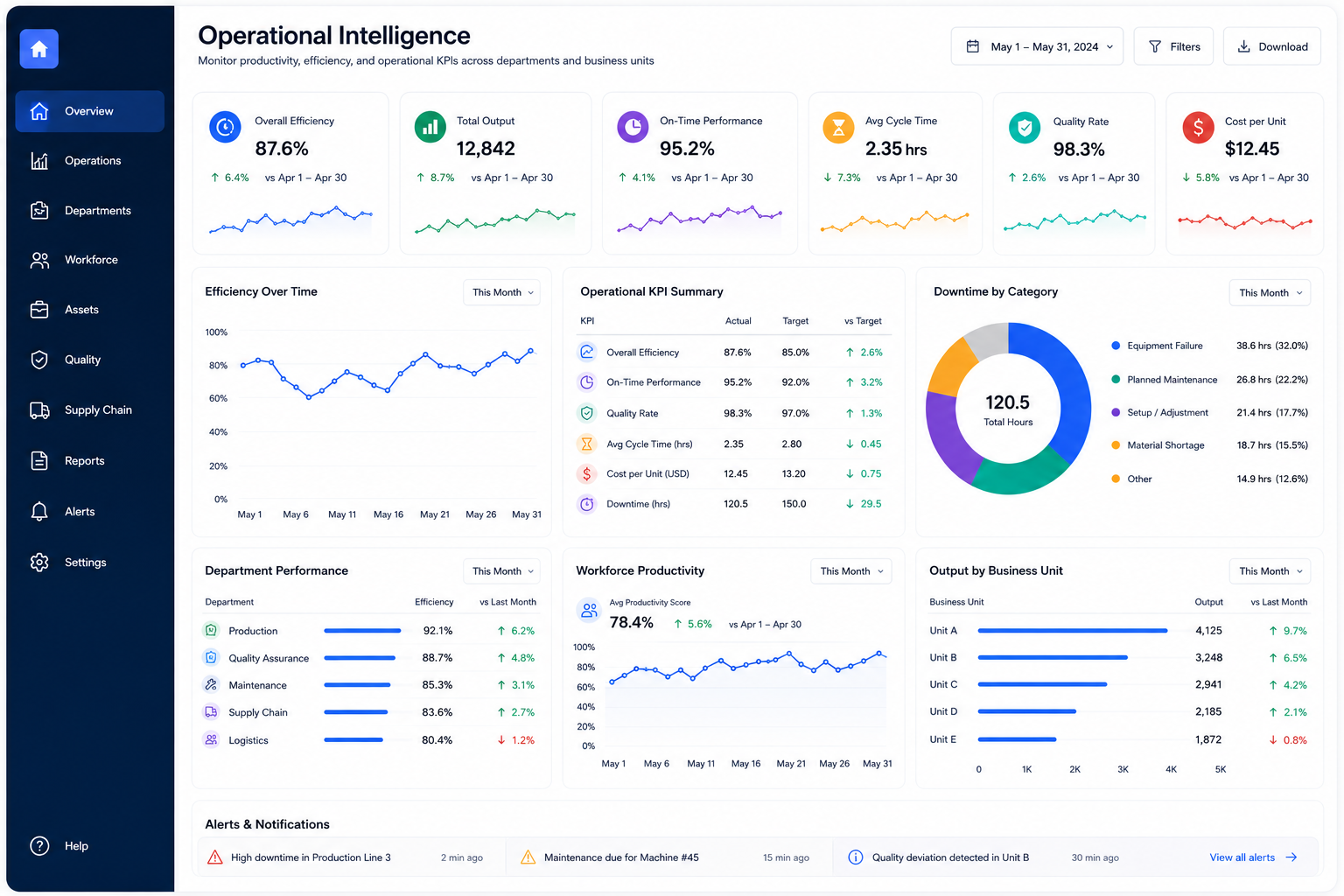1344x896 pixels.
Task: Click the Total Output 12,842 value
Action: coord(486,149)
